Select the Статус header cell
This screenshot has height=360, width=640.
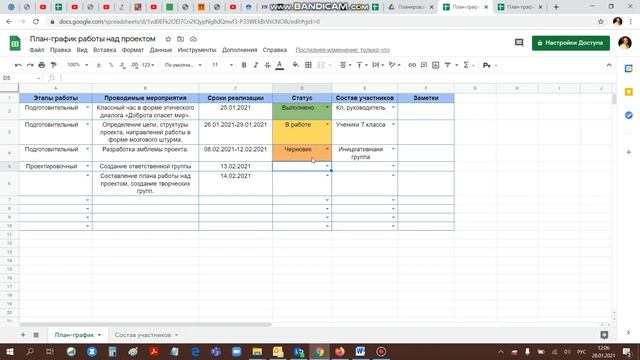302,98
